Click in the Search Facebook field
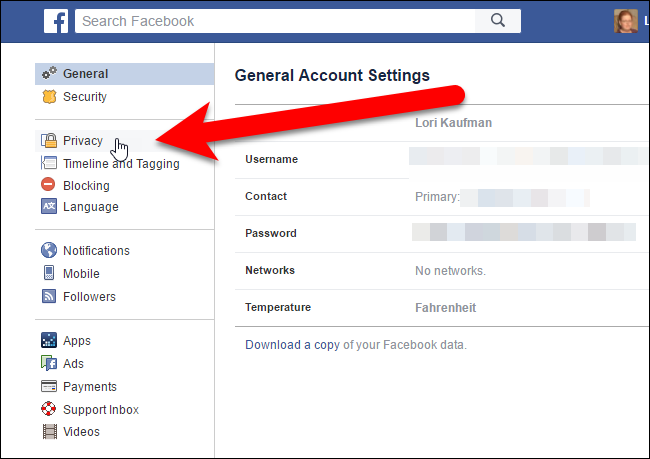 [270, 20]
